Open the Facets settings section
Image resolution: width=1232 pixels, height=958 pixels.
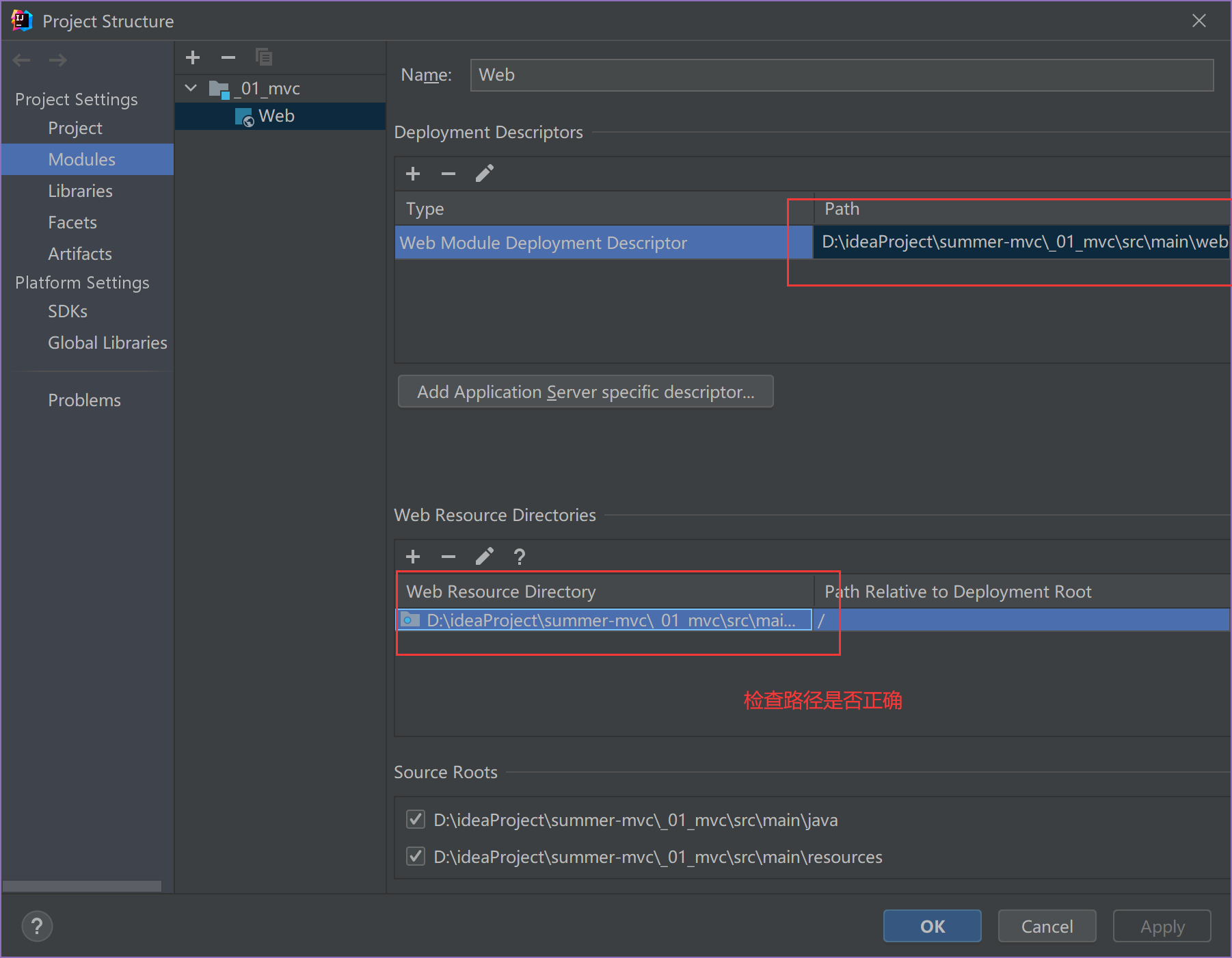72,222
